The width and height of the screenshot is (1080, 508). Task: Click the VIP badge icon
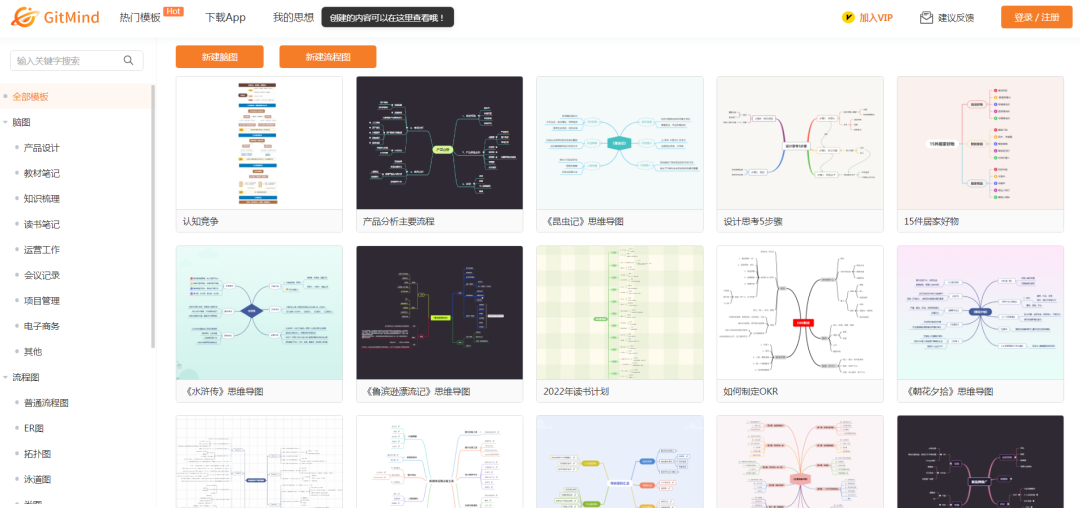[x=848, y=17]
